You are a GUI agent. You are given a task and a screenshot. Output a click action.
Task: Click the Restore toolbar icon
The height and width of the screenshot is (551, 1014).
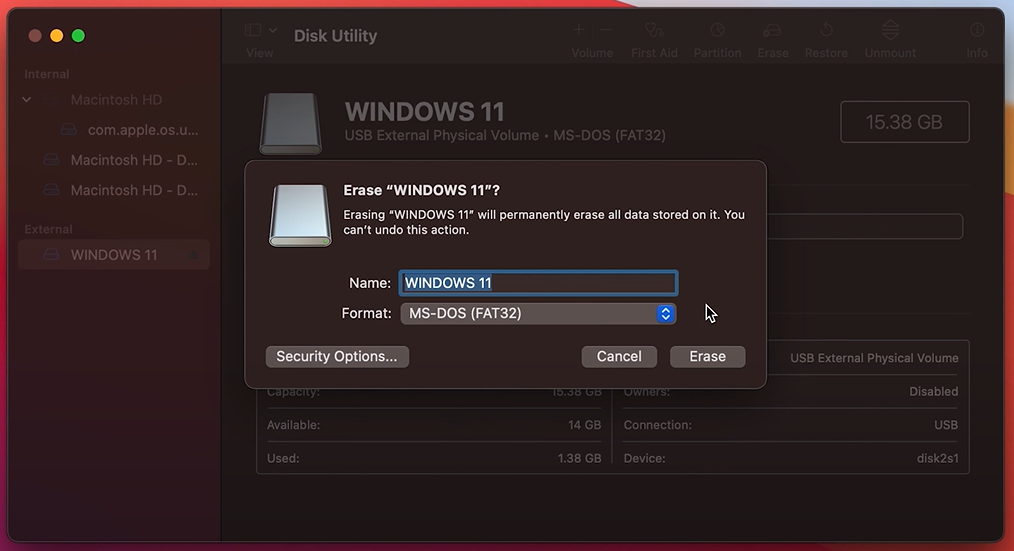tap(826, 30)
